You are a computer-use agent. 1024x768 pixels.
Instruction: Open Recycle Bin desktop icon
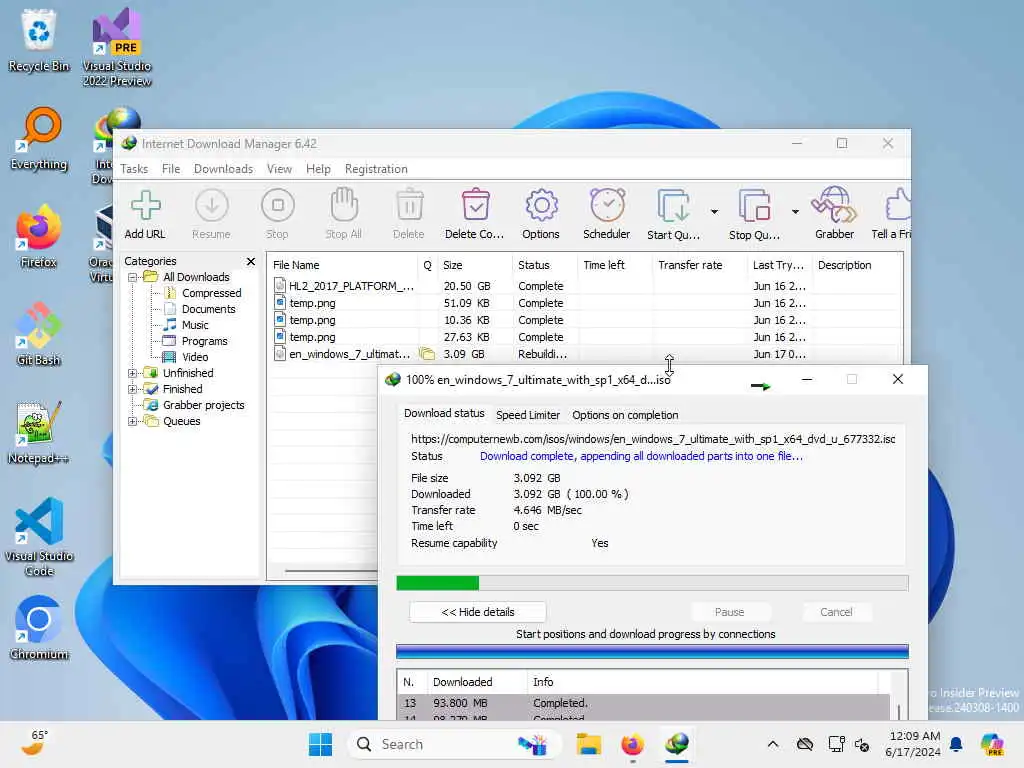[39, 40]
